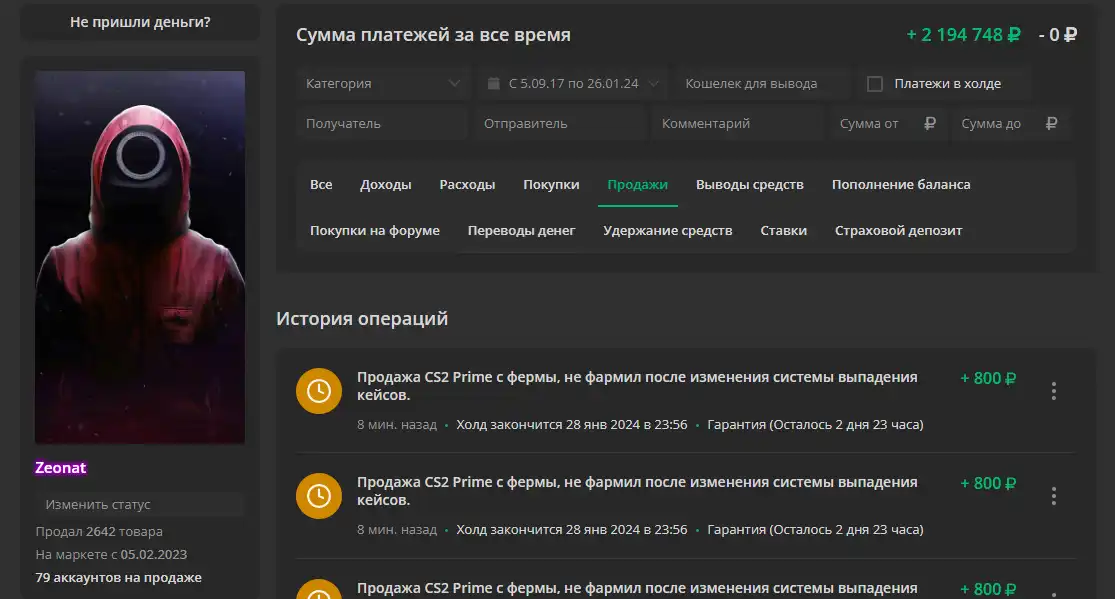Click the "Сумма платежей за все время" heading
Viewport: 1115px width, 599px height.
[433, 34]
